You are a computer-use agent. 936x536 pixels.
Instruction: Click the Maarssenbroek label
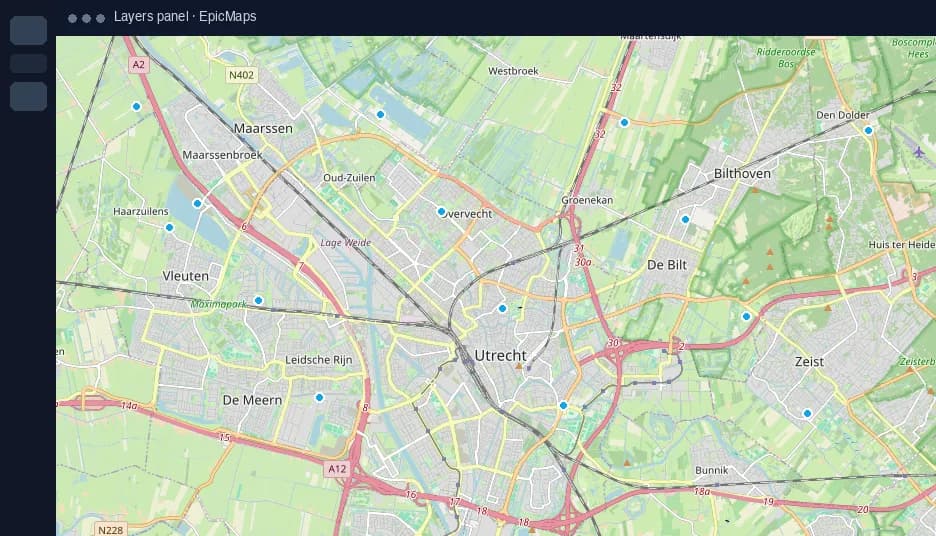(x=222, y=155)
